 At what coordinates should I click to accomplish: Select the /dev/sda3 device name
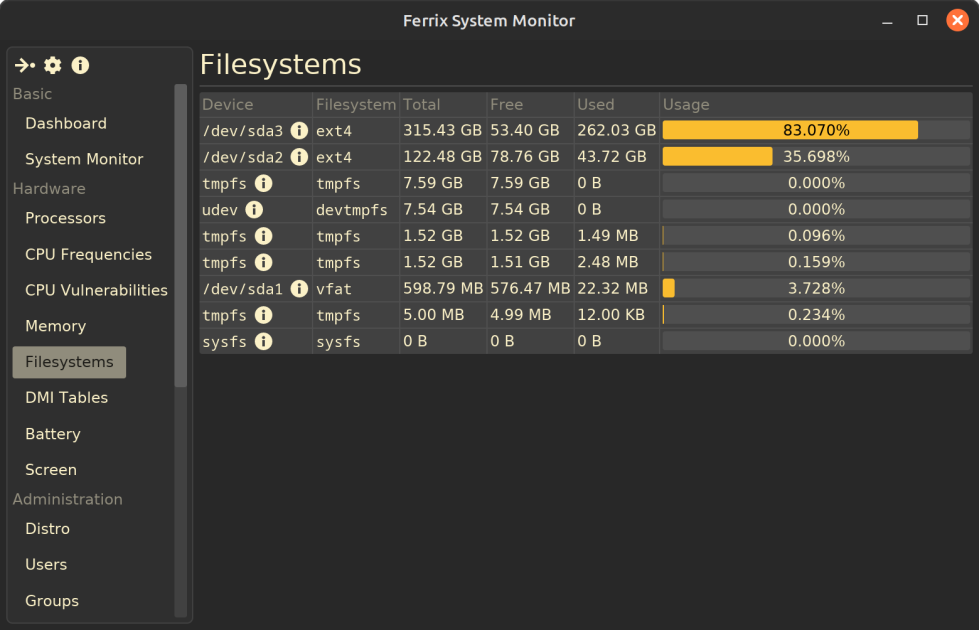coord(242,131)
